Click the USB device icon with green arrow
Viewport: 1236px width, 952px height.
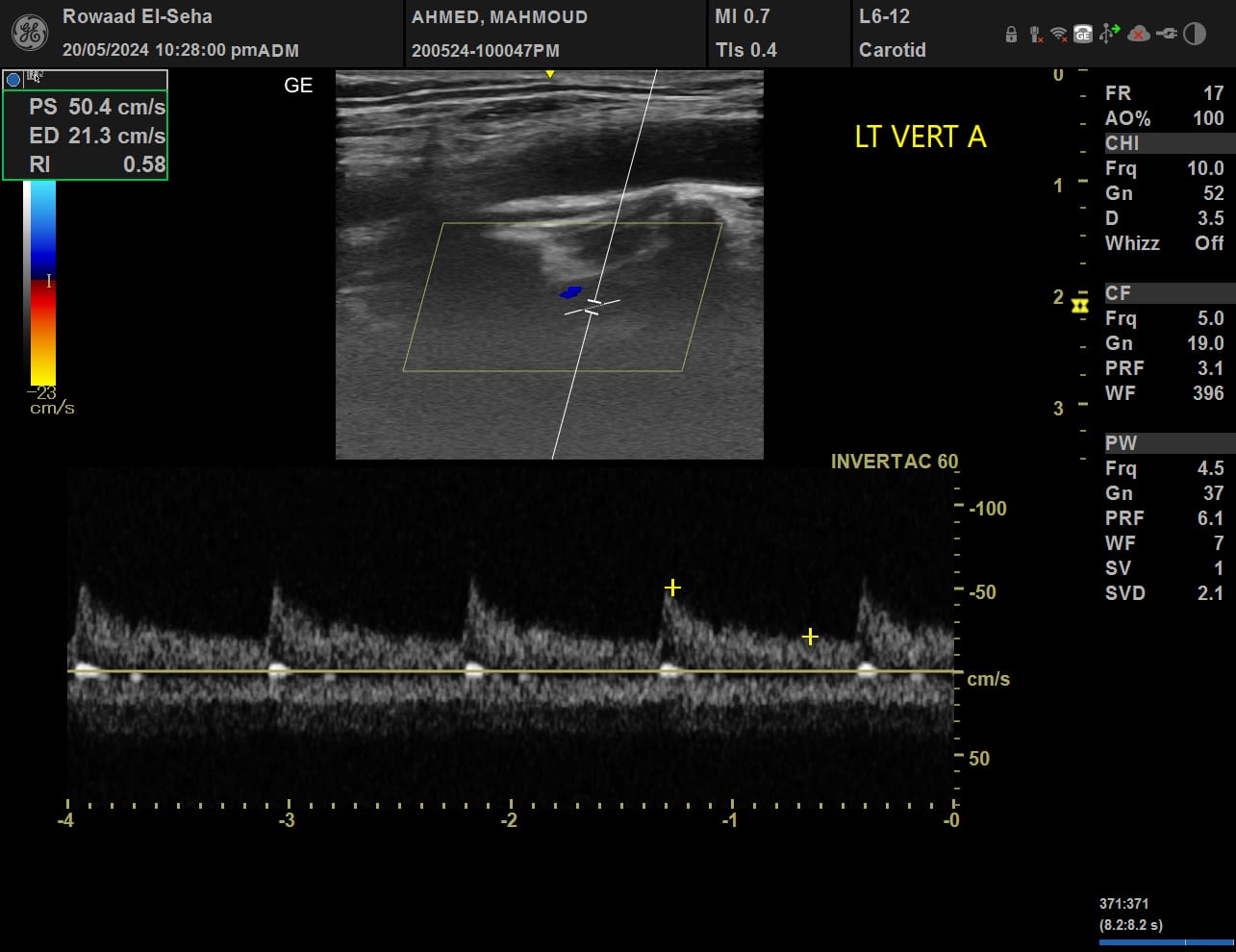point(1109,34)
